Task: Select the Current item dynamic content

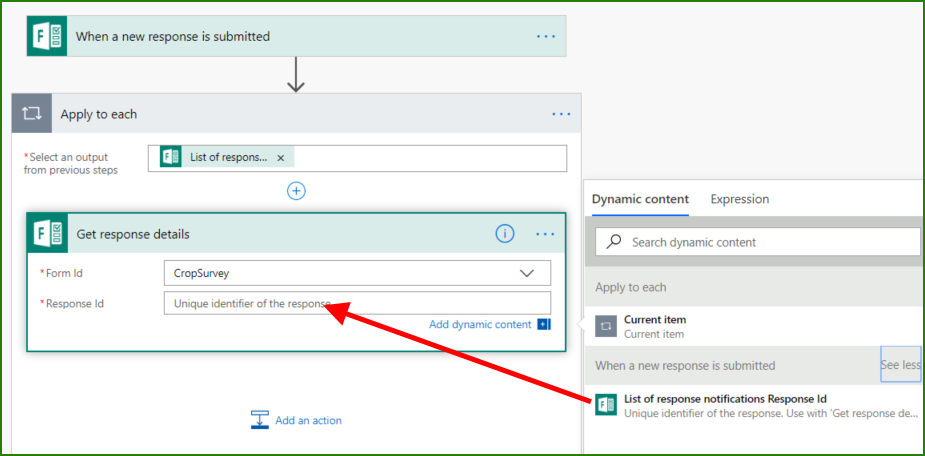Action: point(755,326)
